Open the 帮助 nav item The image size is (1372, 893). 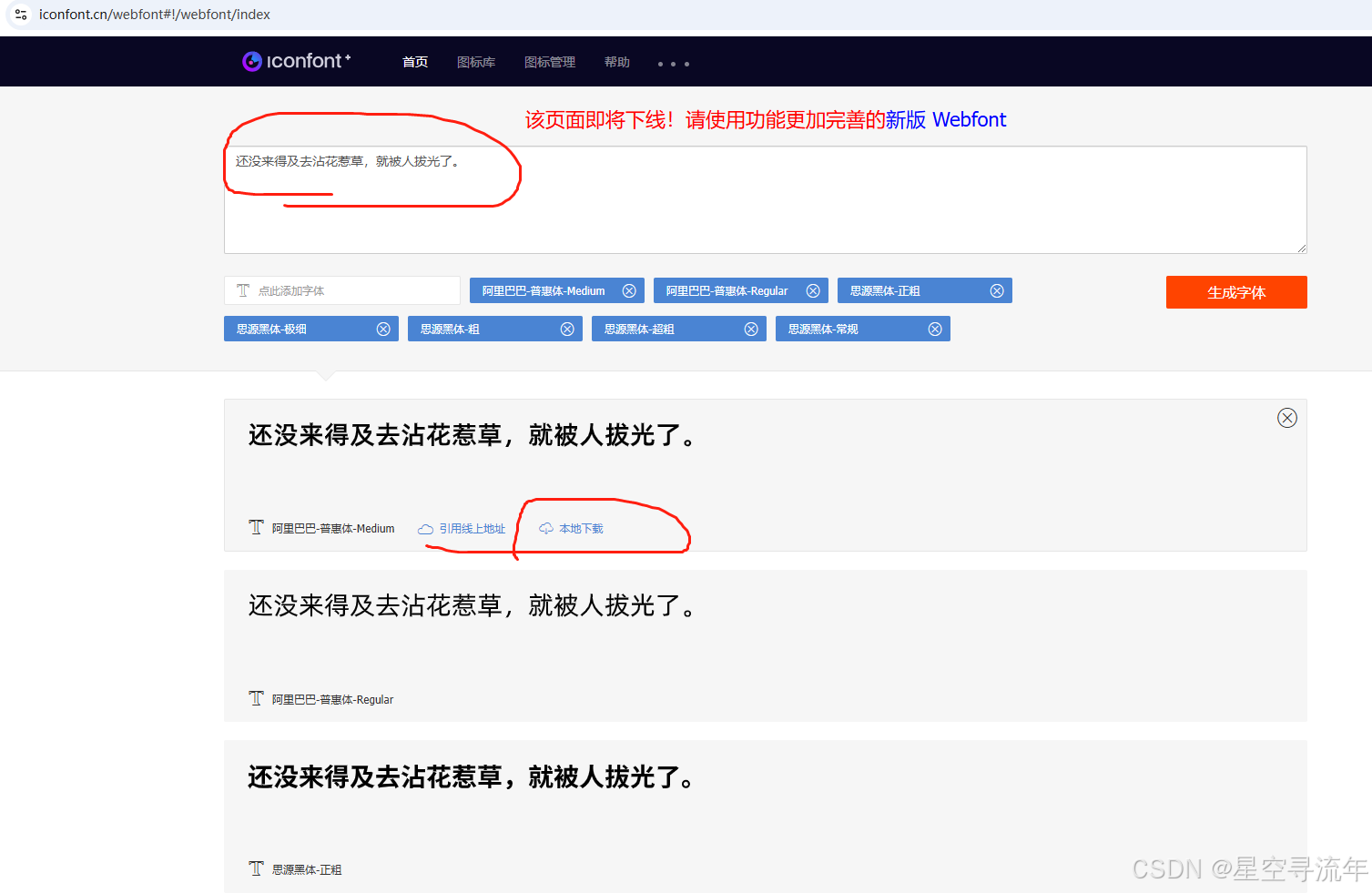pyautogui.click(x=617, y=62)
